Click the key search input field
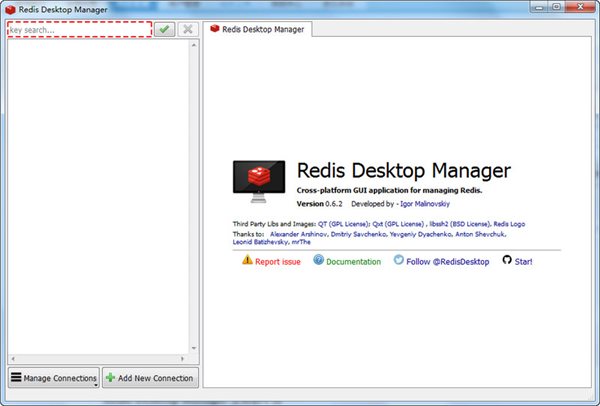This screenshot has width=600, height=406. tap(80, 29)
